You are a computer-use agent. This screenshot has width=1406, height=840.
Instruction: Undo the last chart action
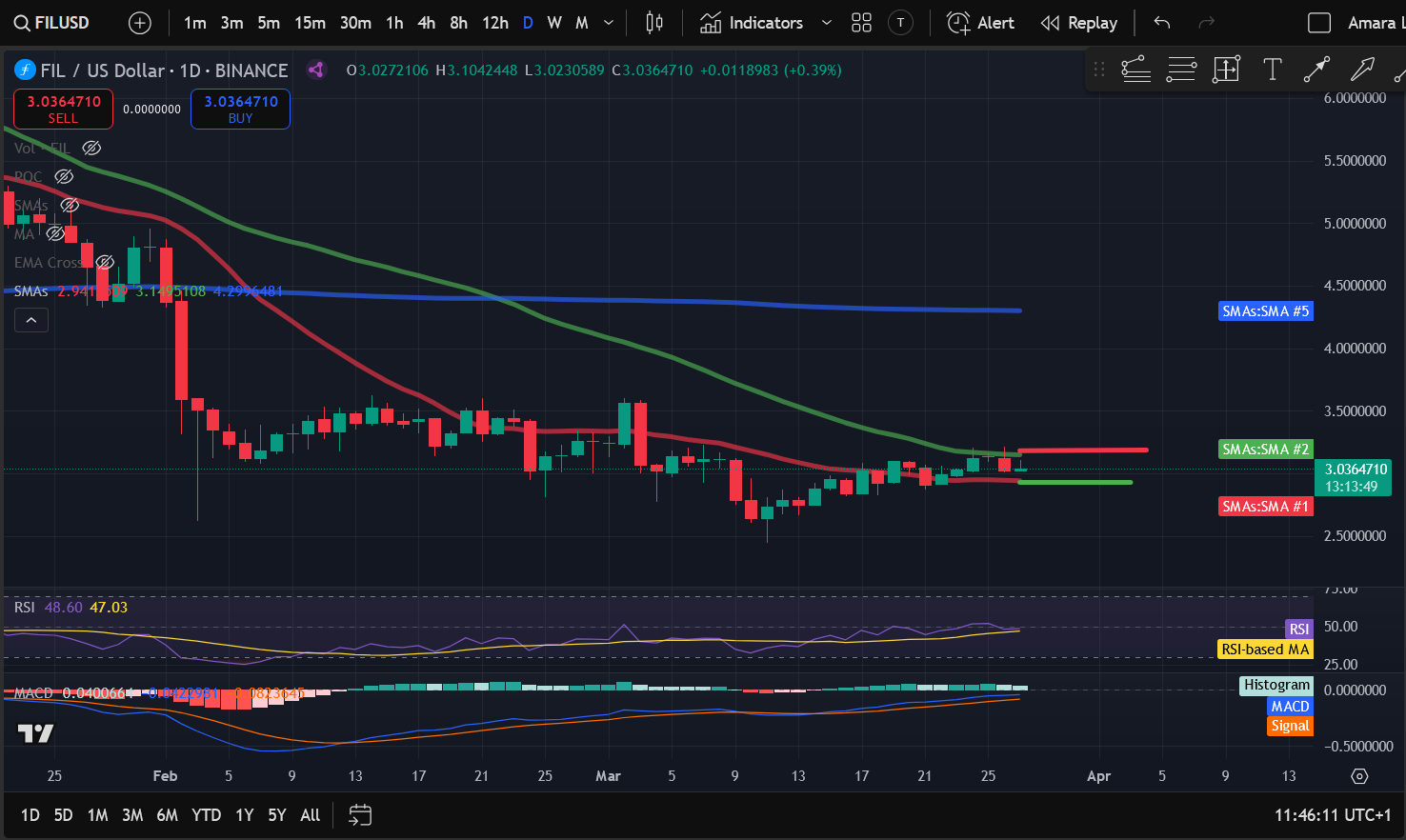1162,23
